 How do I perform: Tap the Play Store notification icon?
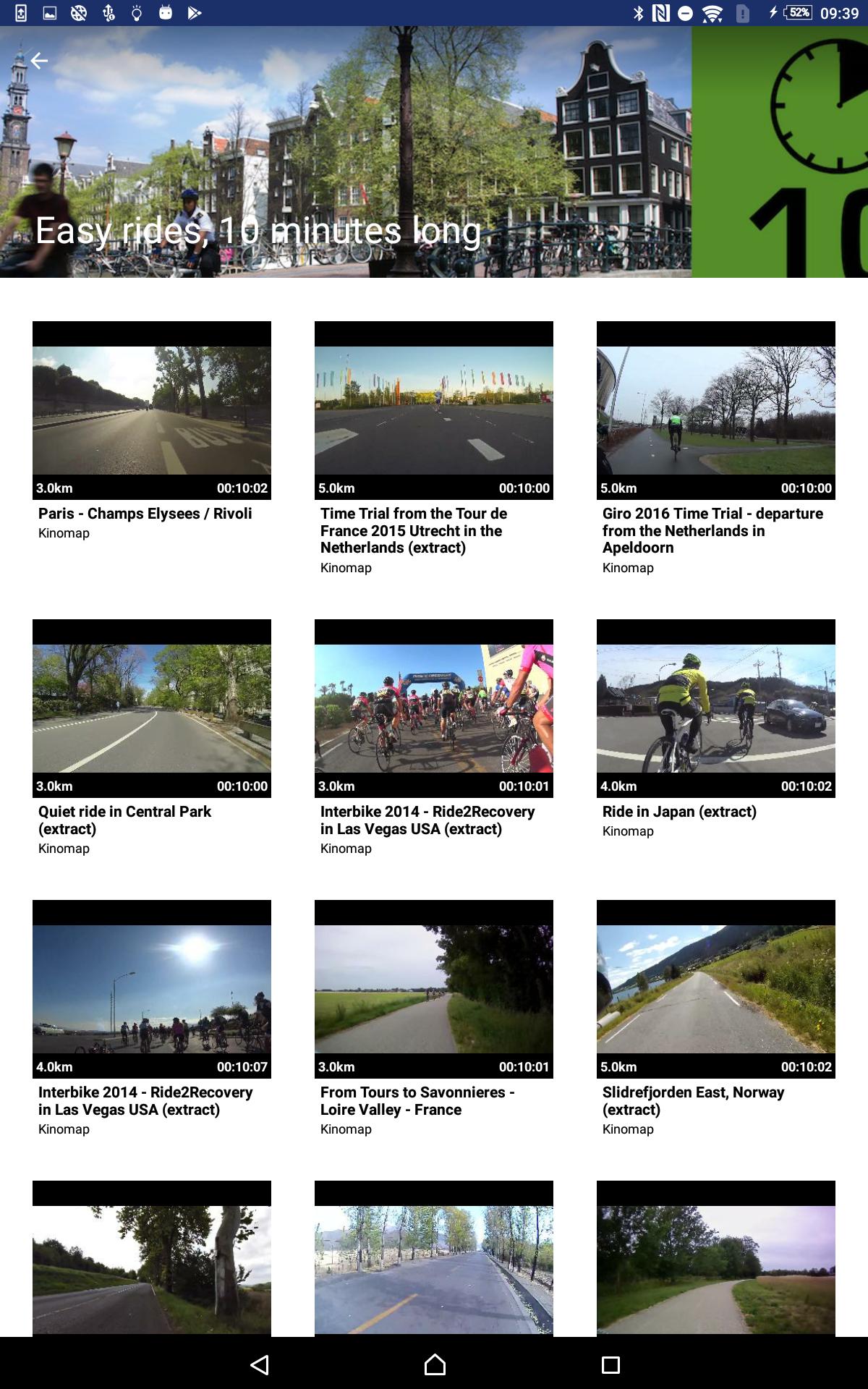pos(194,12)
